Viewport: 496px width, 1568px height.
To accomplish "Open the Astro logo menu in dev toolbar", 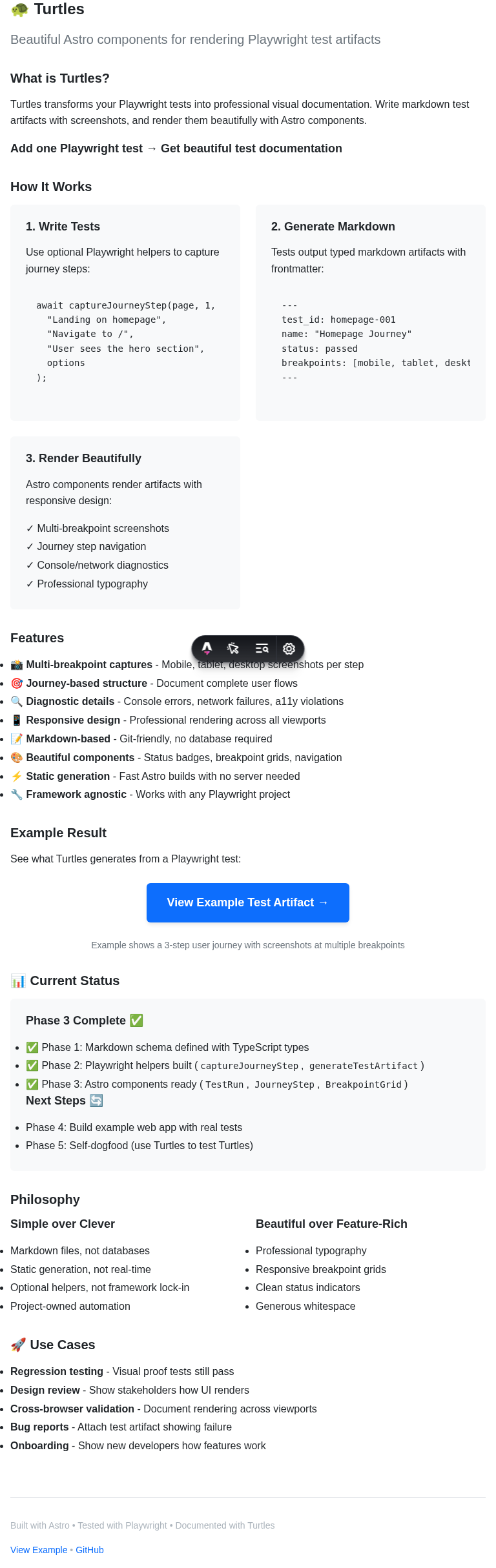I will (x=207, y=648).
